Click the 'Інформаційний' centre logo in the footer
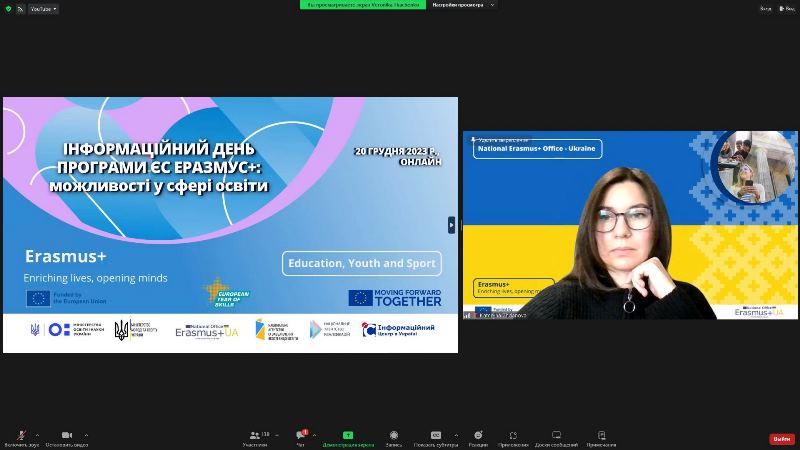Viewport: 800px width, 450px height. pyautogui.click(x=398, y=330)
